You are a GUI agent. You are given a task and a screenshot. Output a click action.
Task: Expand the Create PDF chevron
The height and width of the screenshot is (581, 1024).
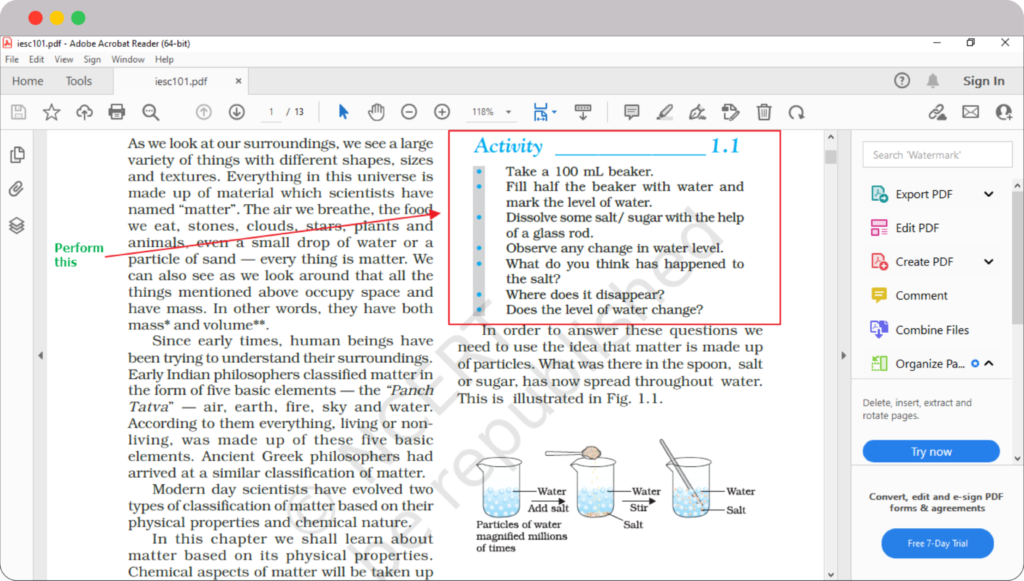989,262
